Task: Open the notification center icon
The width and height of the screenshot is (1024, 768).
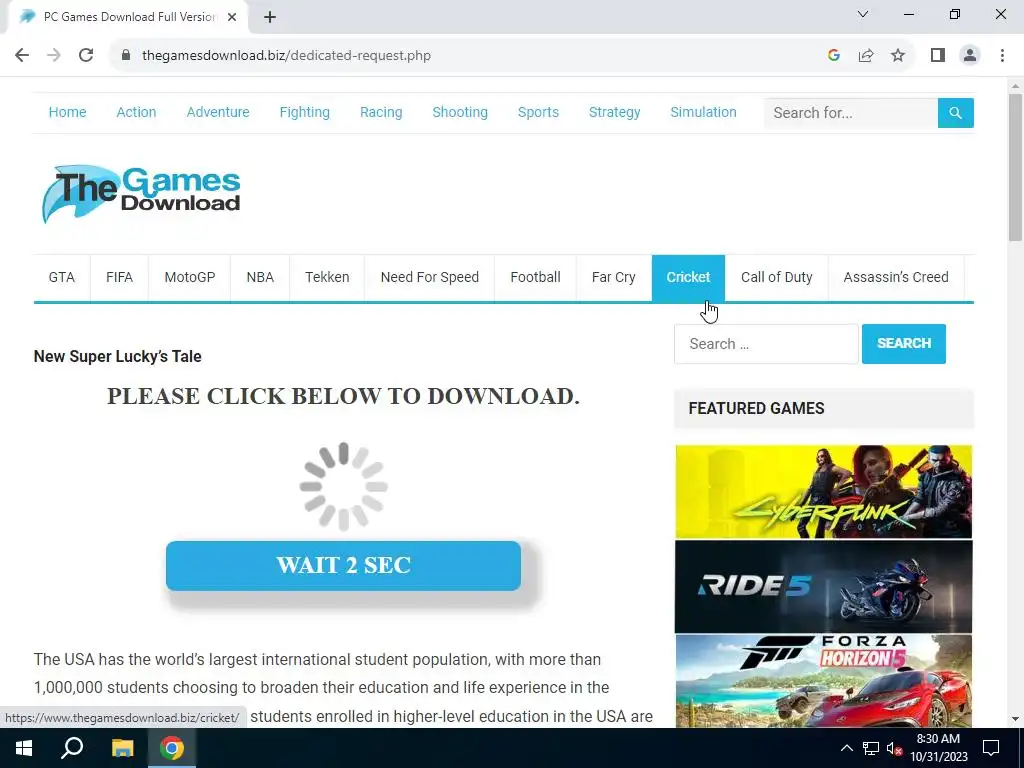Action: [x=991, y=748]
